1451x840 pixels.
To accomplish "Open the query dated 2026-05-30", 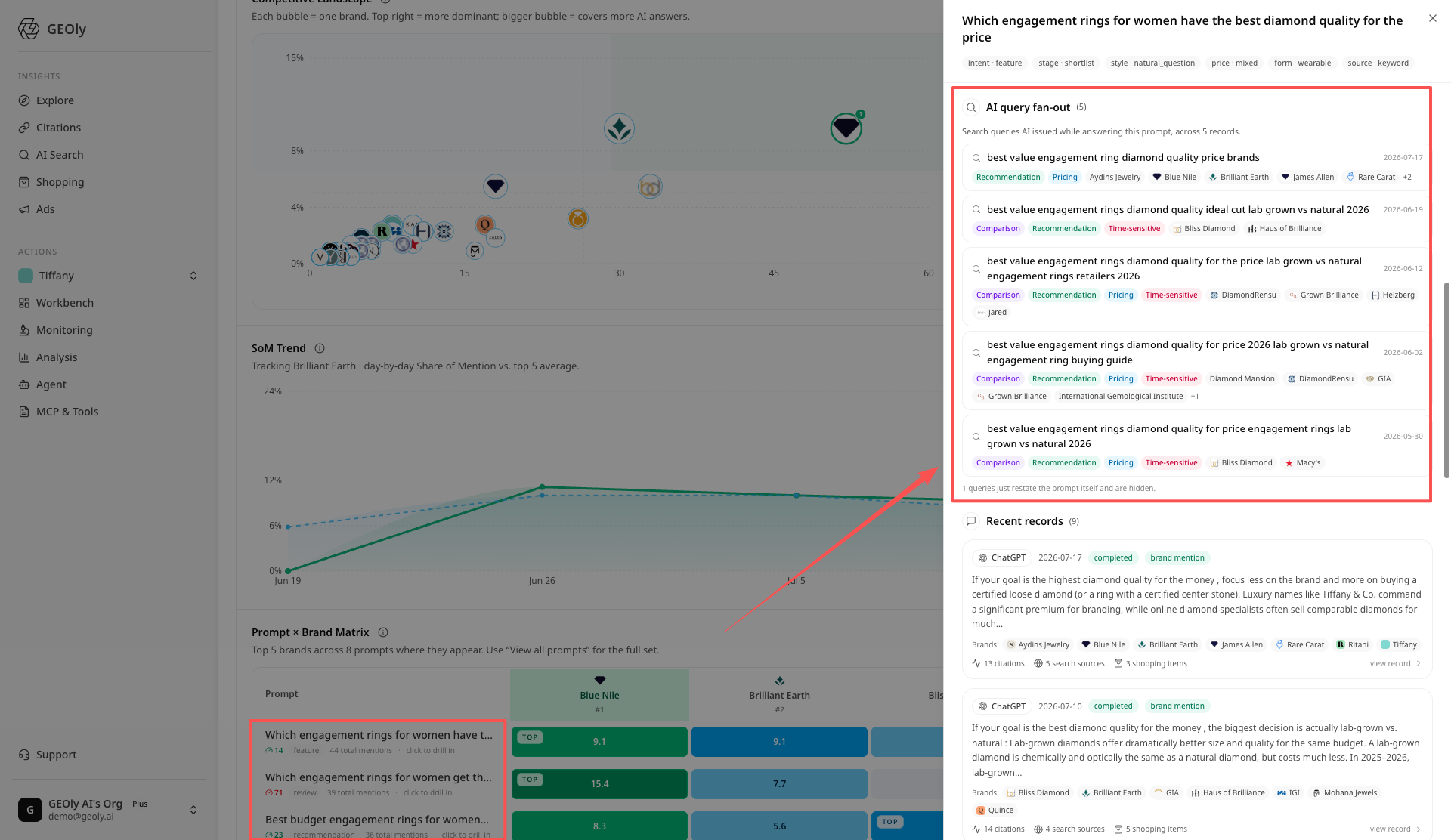I will pos(1196,446).
